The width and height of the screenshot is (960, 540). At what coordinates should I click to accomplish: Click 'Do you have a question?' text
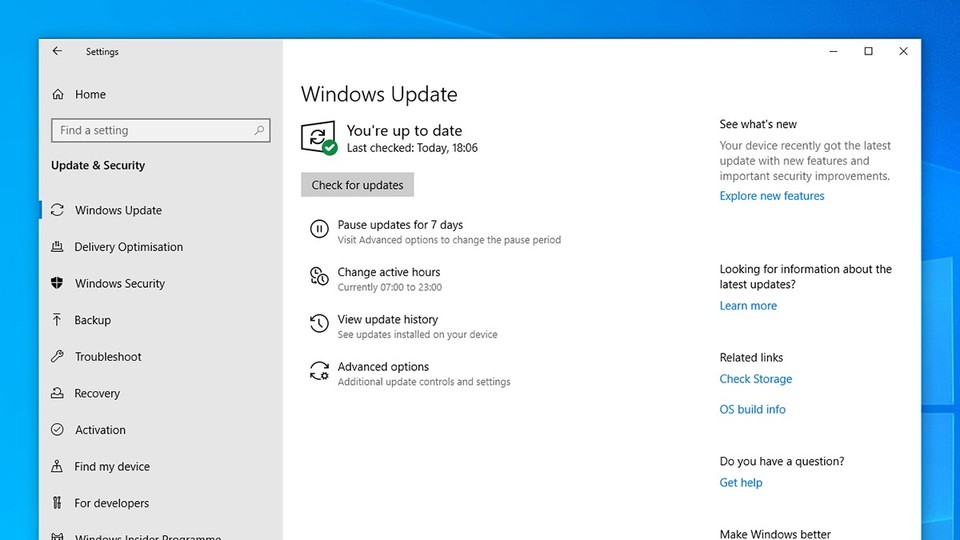[x=782, y=462]
